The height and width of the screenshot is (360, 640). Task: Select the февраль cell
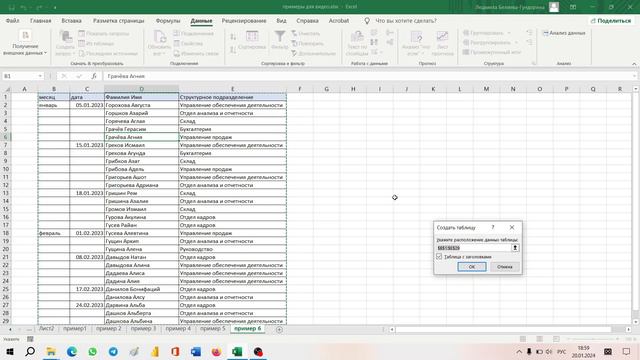(x=53, y=233)
